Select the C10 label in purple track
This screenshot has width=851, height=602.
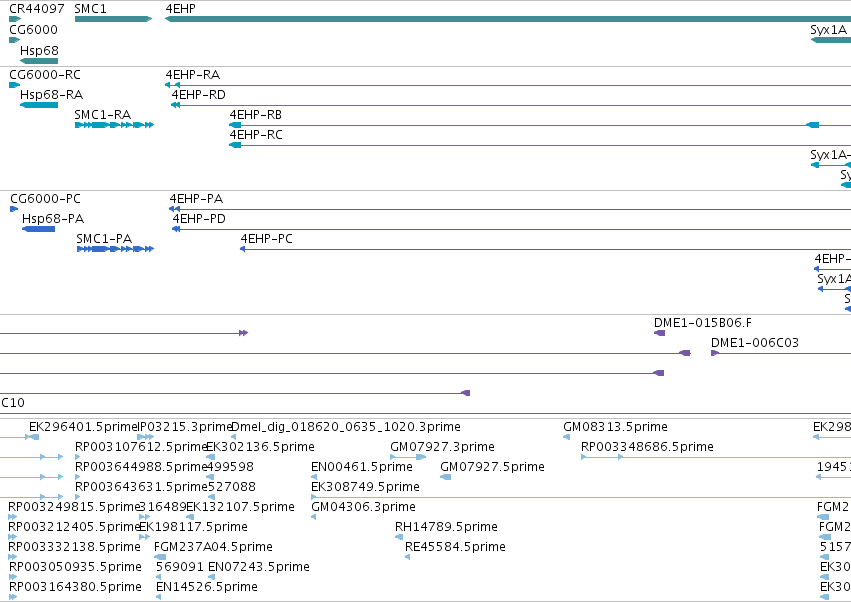pos(13,403)
